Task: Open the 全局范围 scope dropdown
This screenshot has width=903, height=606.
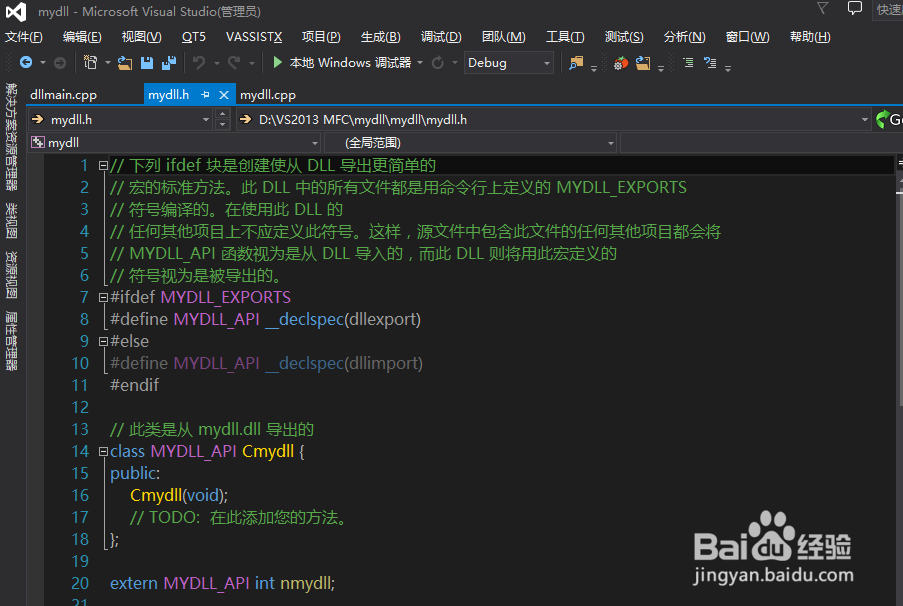Action: pyautogui.click(x=610, y=143)
